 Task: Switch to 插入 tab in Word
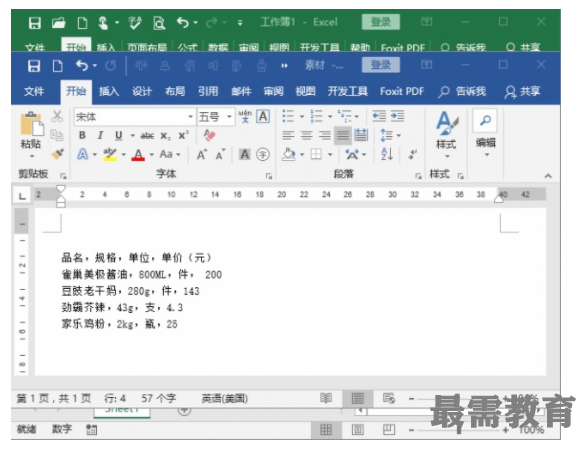(109, 91)
